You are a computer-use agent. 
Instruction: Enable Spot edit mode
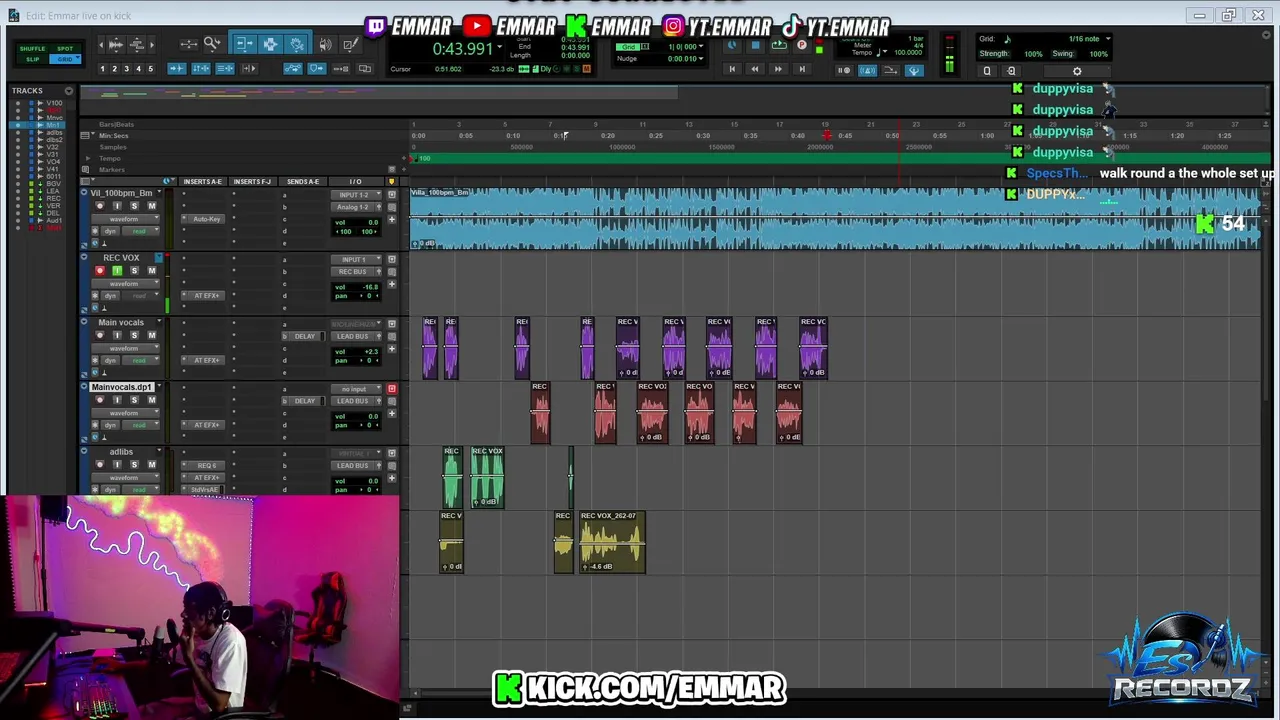[x=66, y=48]
